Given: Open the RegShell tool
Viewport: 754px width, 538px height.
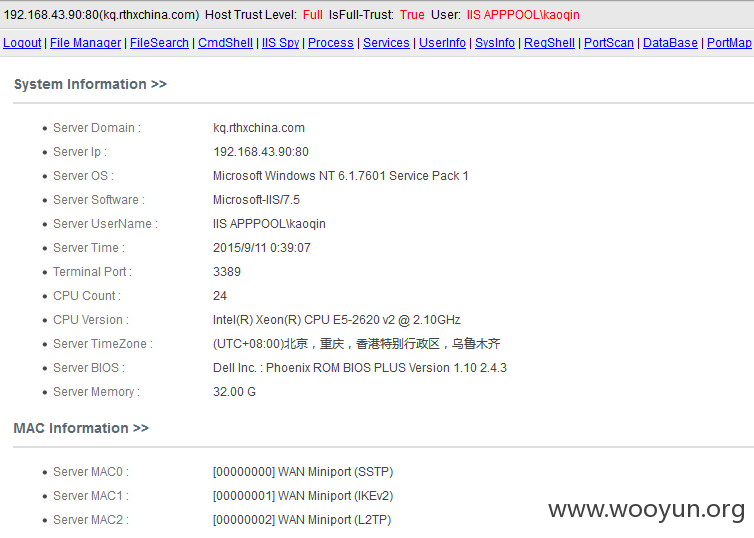Looking at the screenshot, I should (x=549, y=43).
